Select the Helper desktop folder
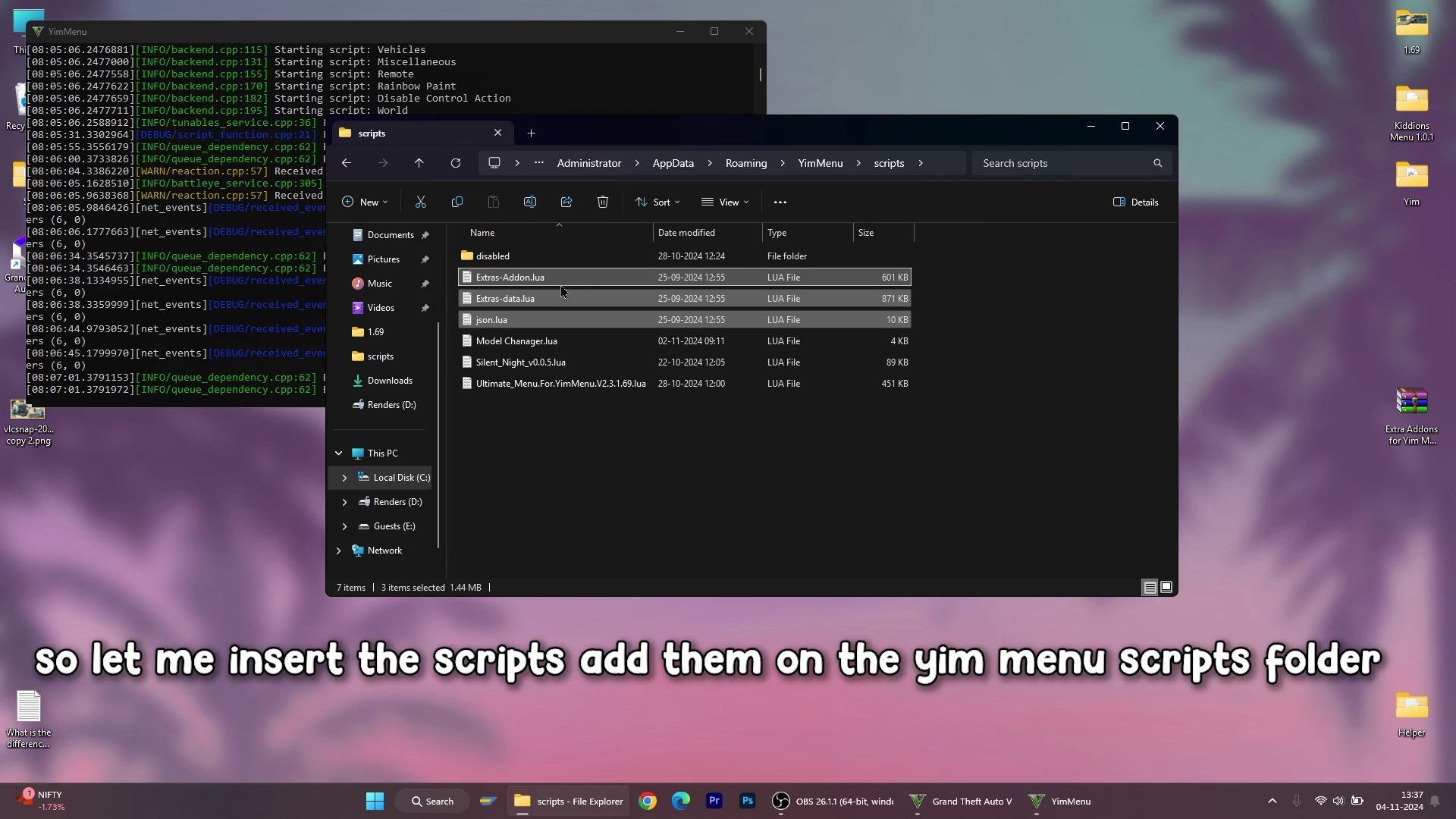This screenshot has width=1456, height=819. 1411,714
